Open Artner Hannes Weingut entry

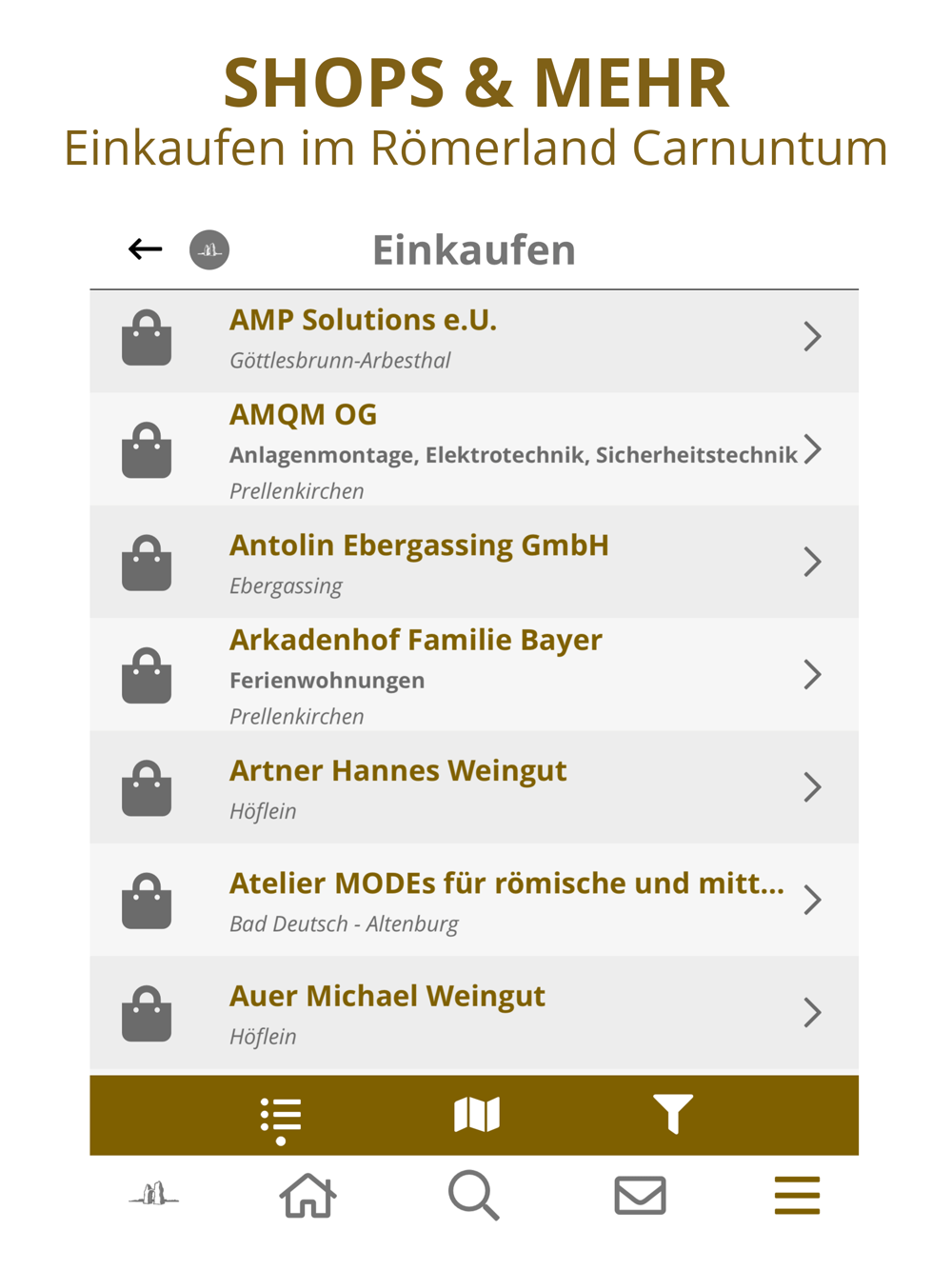click(x=474, y=787)
